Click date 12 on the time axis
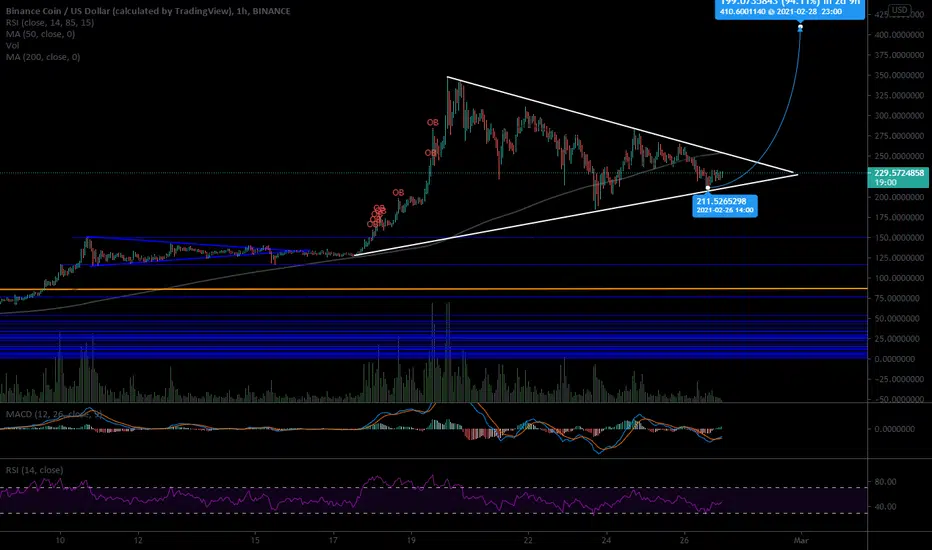The height and width of the screenshot is (550, 932). [x=138, y=540]
